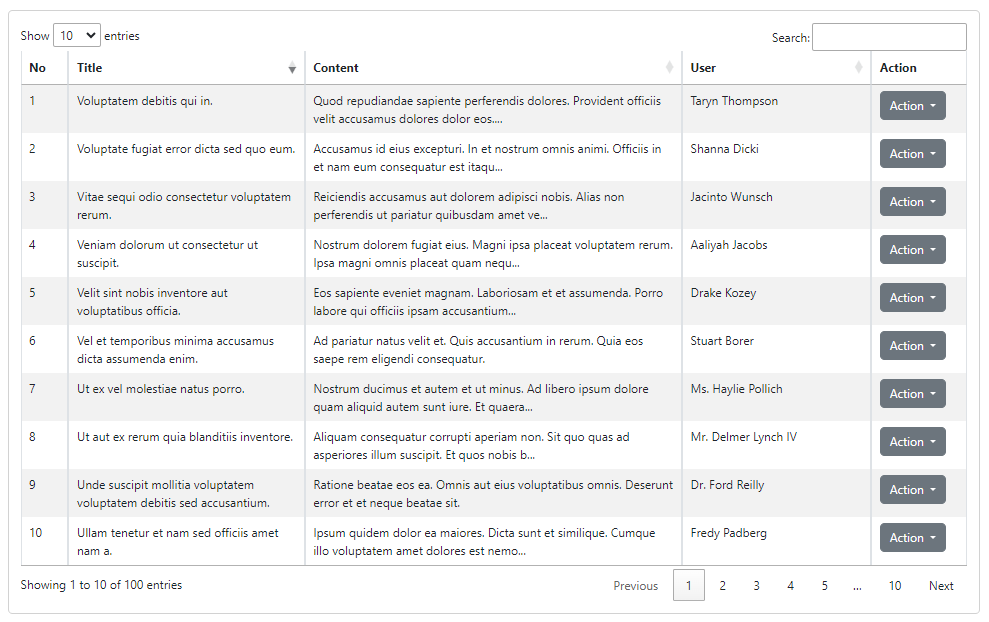989x622 pixels.
Task: Click the Previous pagination link
Action: [x=636, y=585]
